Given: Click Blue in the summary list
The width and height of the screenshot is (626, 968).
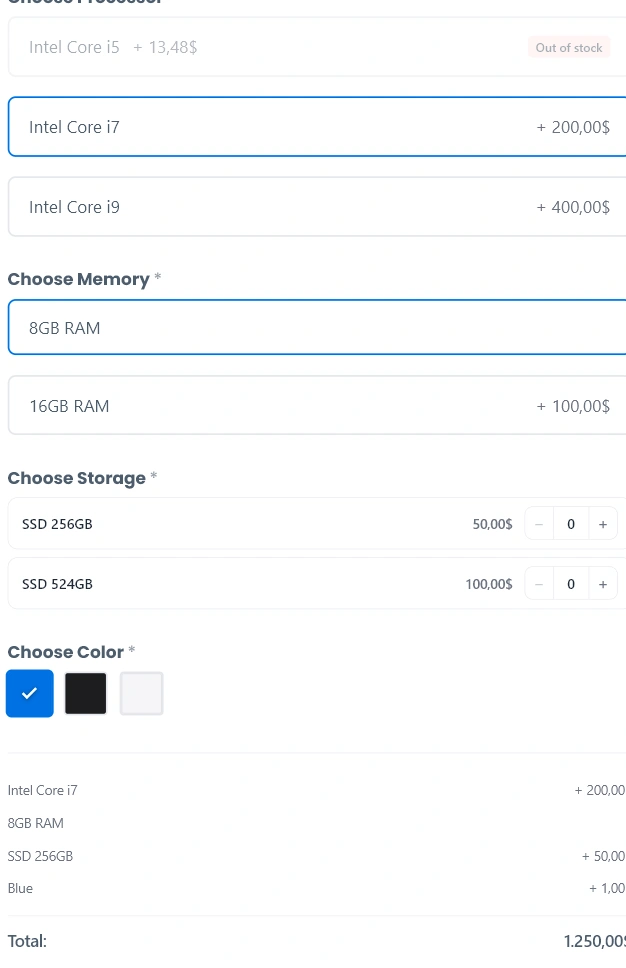Looking at the screenshot, I should [x=20, y=888].
